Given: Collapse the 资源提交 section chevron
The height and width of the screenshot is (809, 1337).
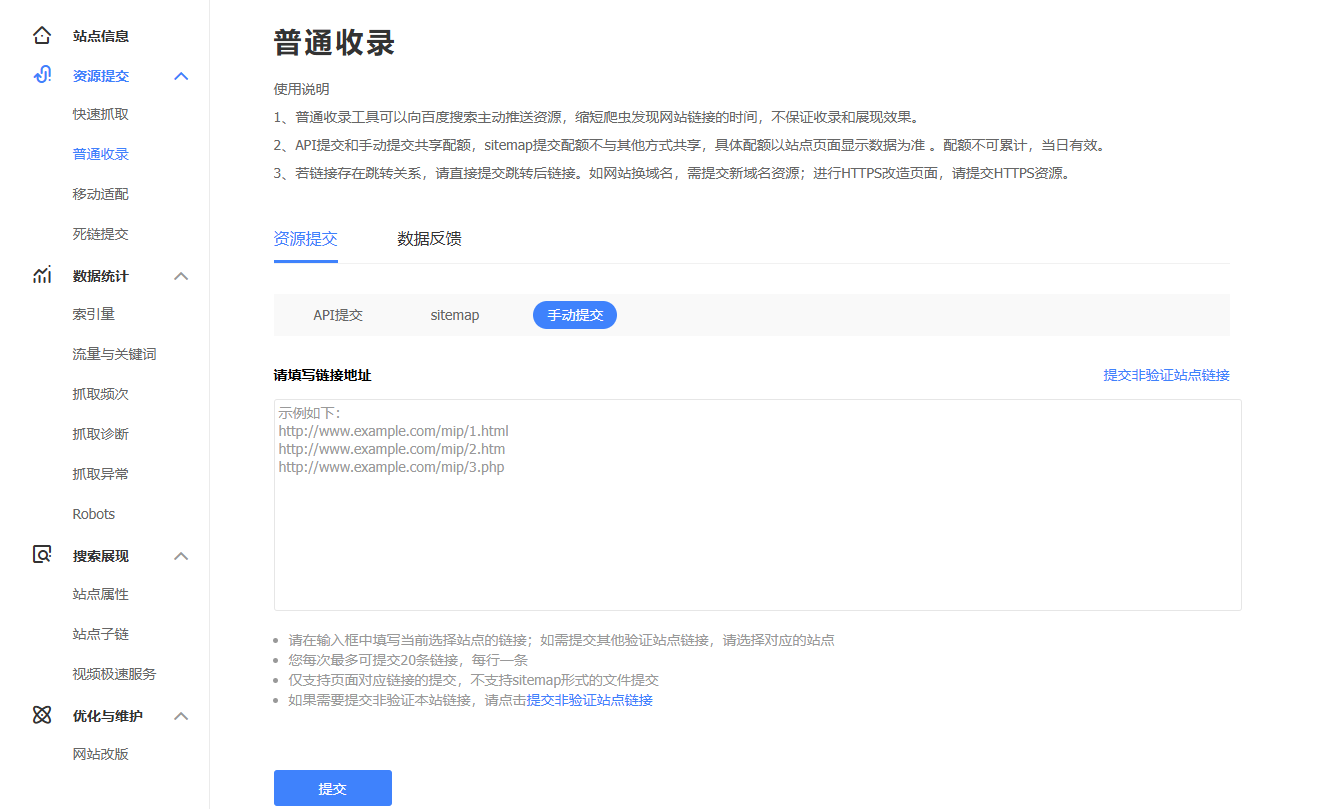Looking at the screenshot, I should [181, 76].
